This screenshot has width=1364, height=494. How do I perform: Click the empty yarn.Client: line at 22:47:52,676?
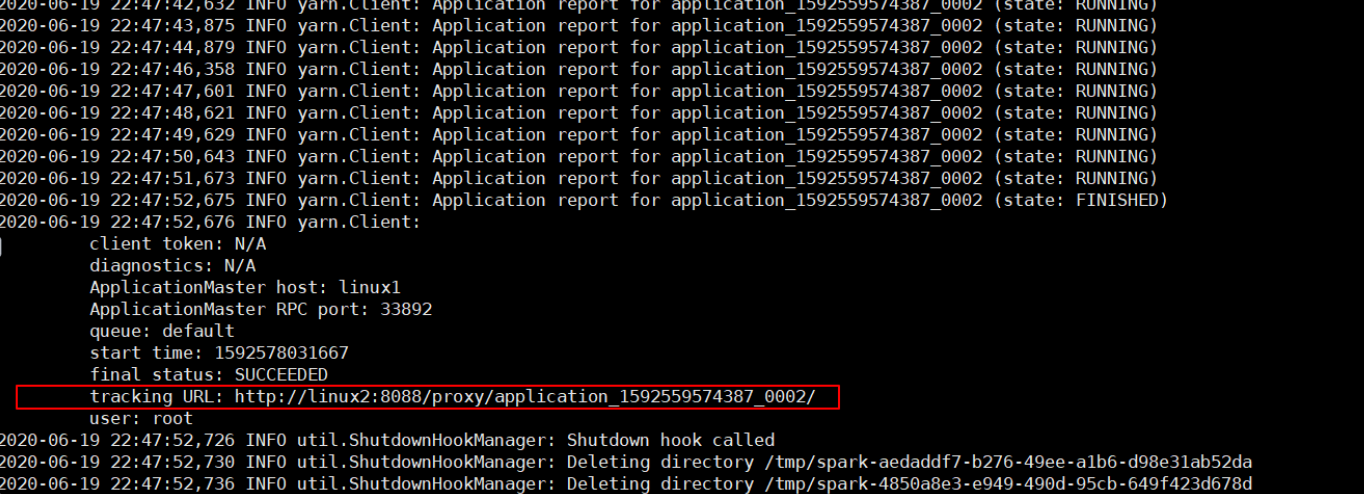(210, 222)
